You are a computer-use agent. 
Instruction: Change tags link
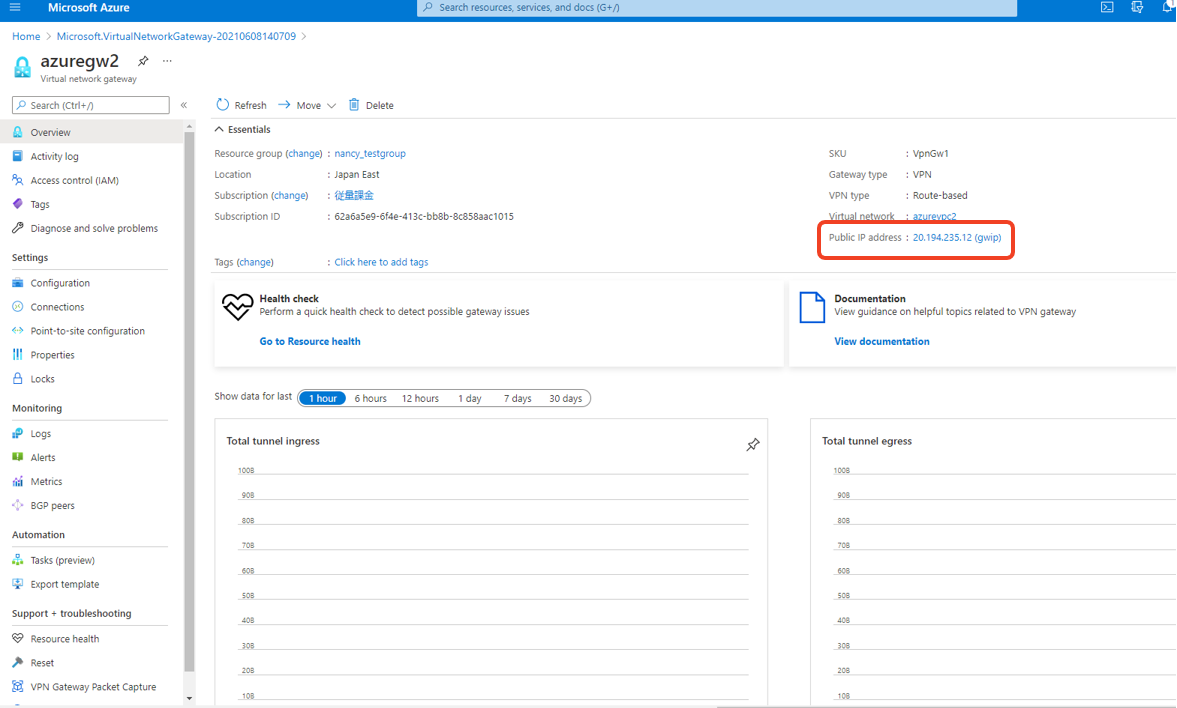tap(255, 262)
